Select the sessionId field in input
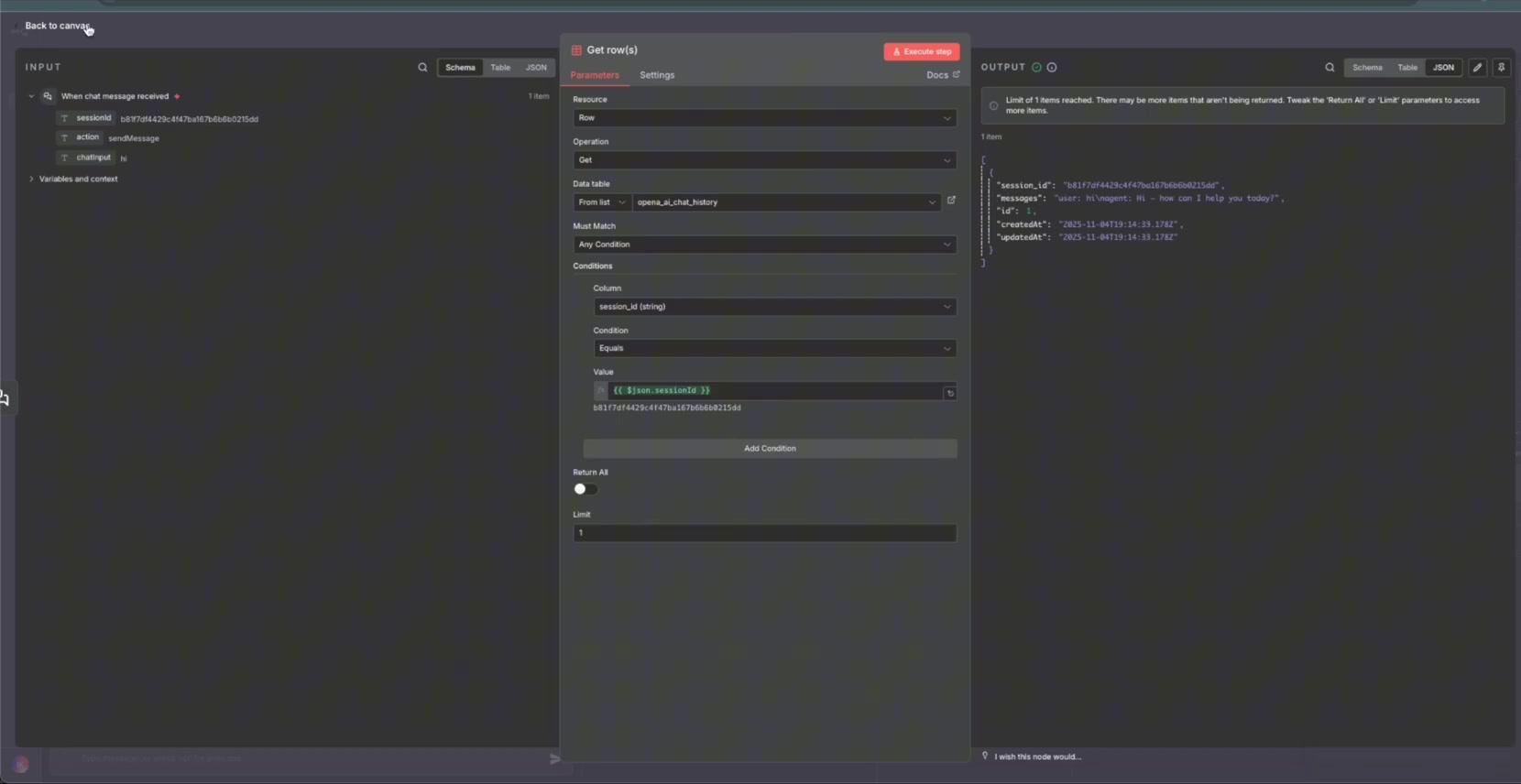The image size is (1521, 784). 93,118
